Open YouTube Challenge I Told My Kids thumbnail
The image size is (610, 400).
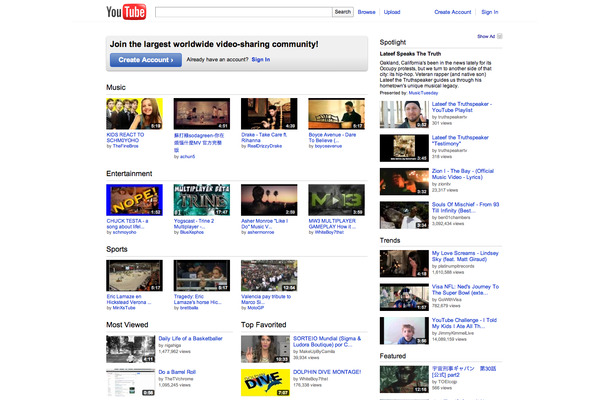pos(404,330)
